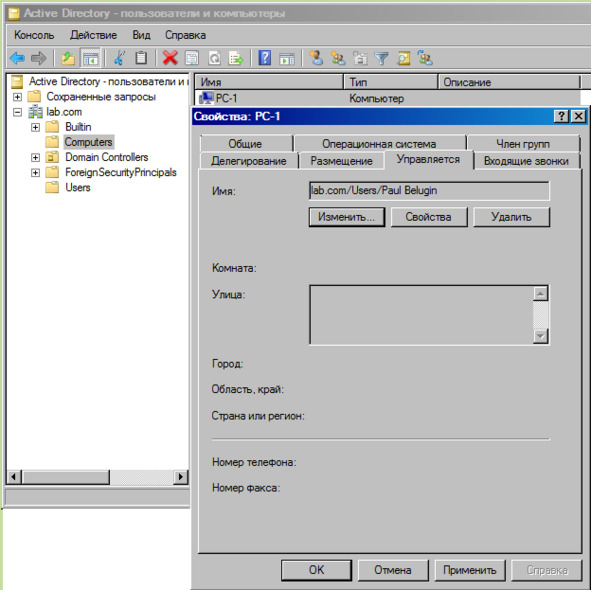Switch to the Делегирование tab

[249, 161]
